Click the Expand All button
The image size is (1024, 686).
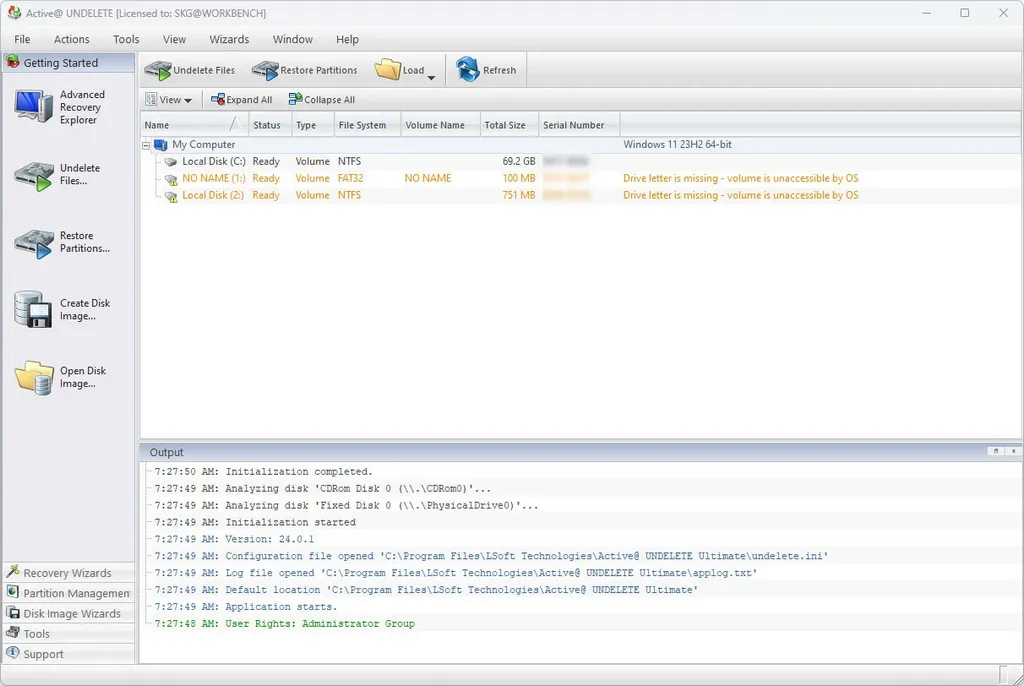tap(242, 100)
